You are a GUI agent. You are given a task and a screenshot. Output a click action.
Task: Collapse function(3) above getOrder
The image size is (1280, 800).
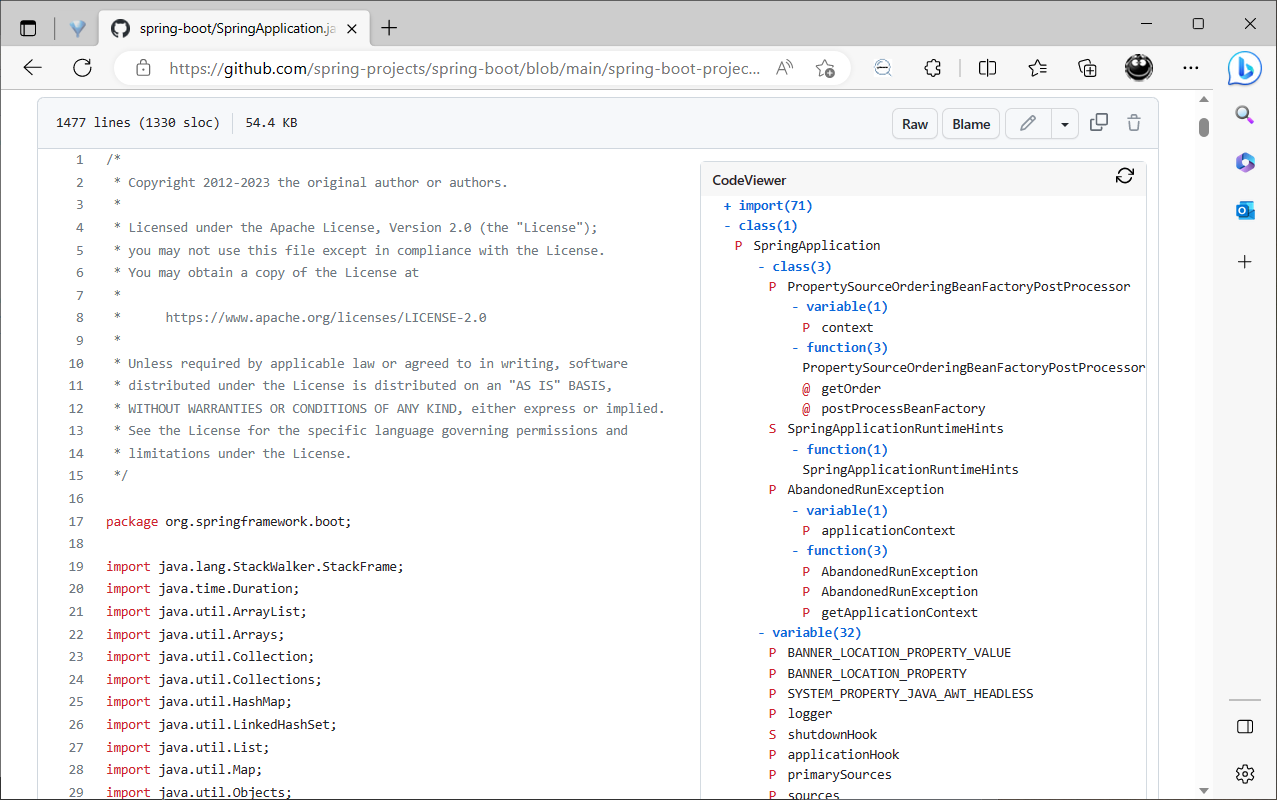(840, 347)
